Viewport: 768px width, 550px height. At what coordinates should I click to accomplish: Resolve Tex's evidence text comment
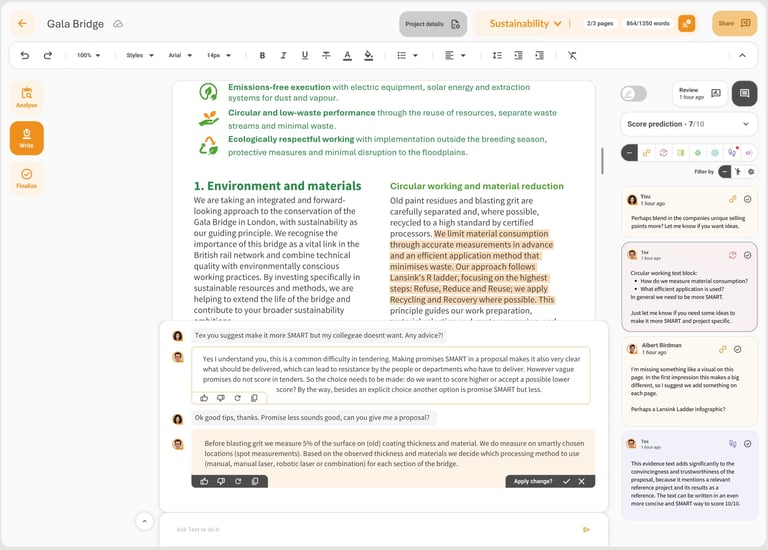point(747,444)
